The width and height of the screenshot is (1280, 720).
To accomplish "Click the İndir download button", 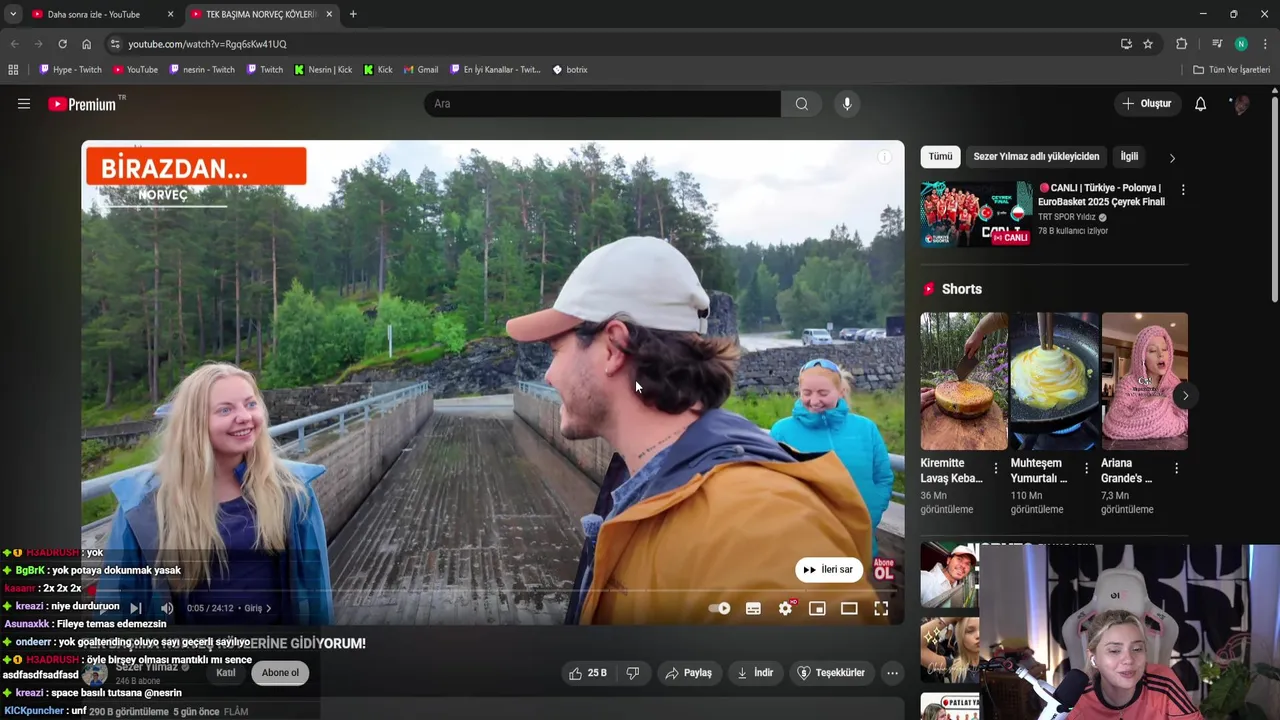I will pyautogui.click(x=755, y=673).
